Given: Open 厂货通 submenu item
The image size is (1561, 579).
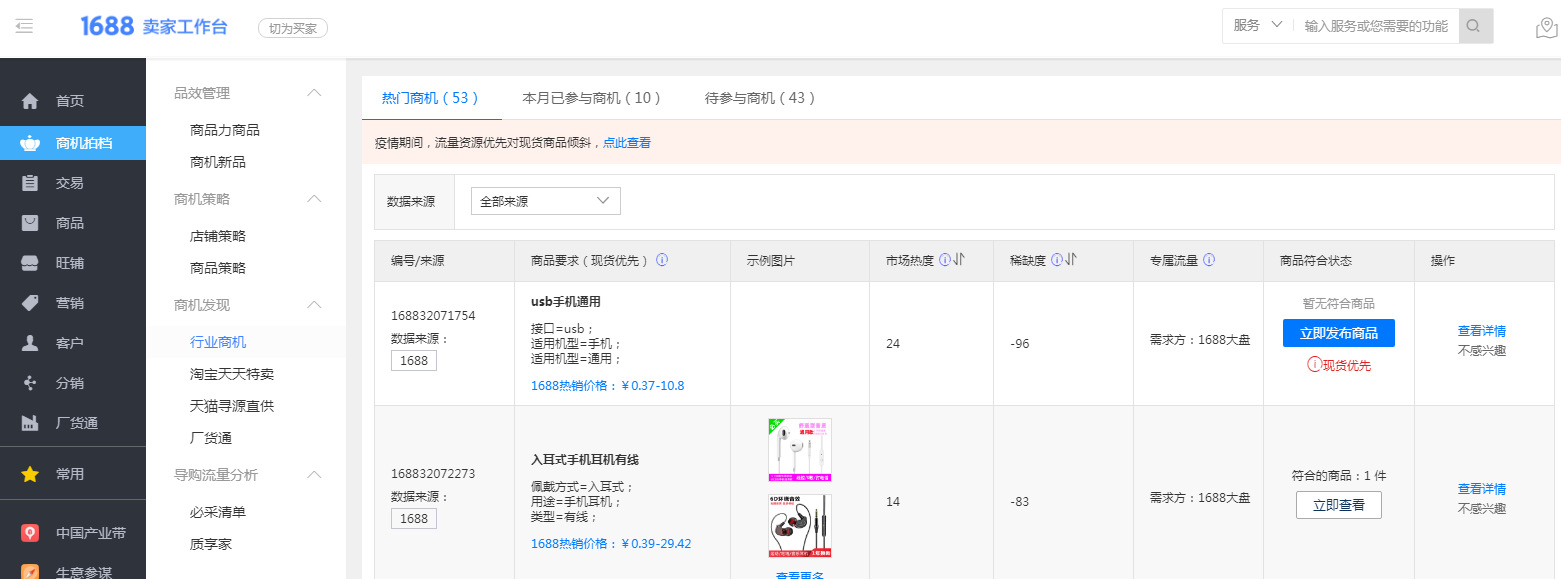Looking at the screenshot, I should coord(211,438).
